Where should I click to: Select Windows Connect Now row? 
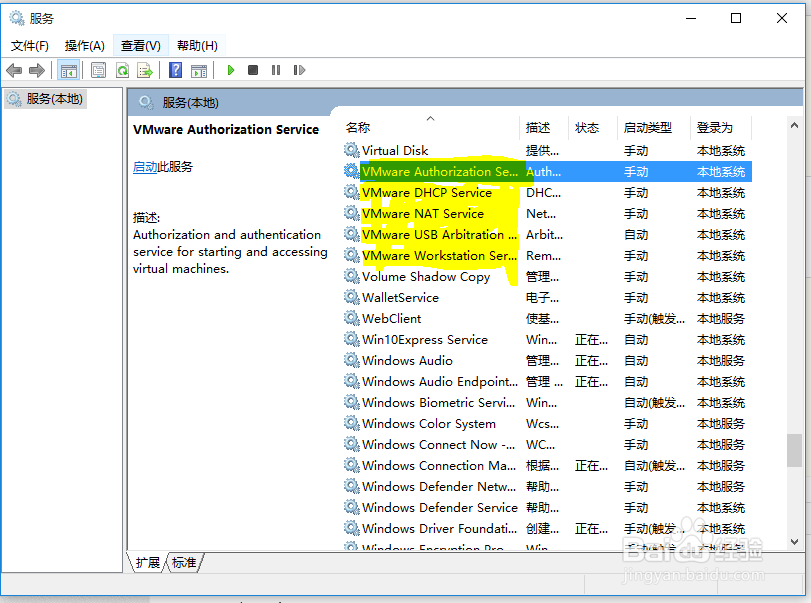pyautogui.click(x=547, y=445)
